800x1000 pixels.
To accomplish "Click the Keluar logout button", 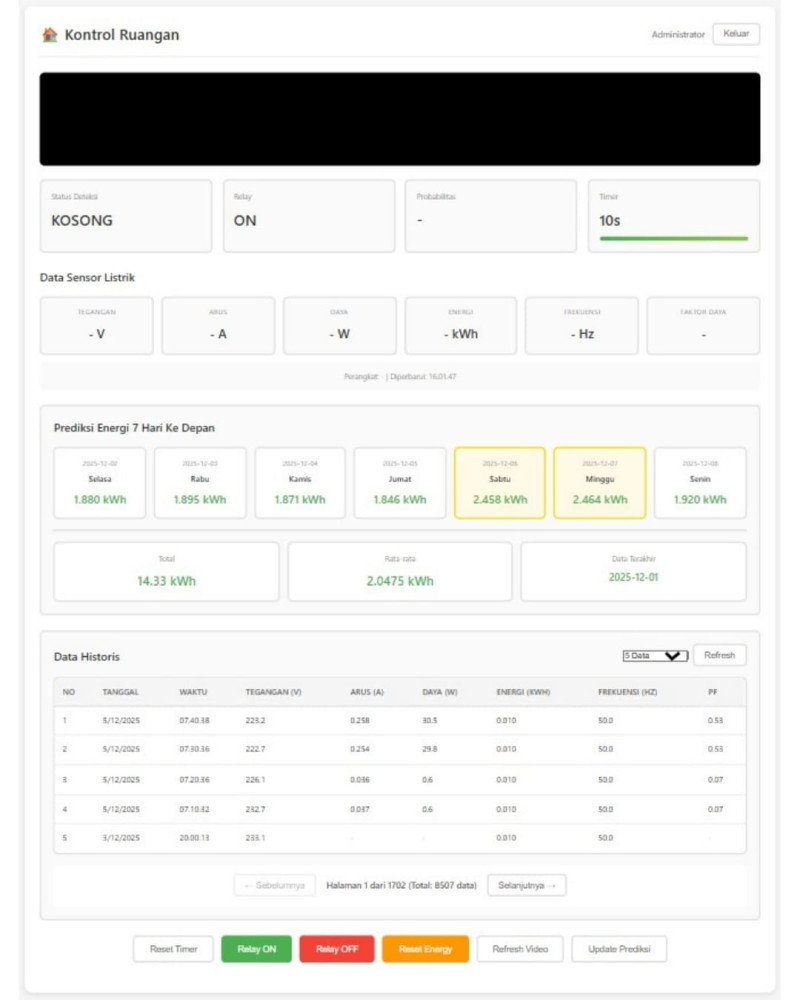I will tap(736, 34).
